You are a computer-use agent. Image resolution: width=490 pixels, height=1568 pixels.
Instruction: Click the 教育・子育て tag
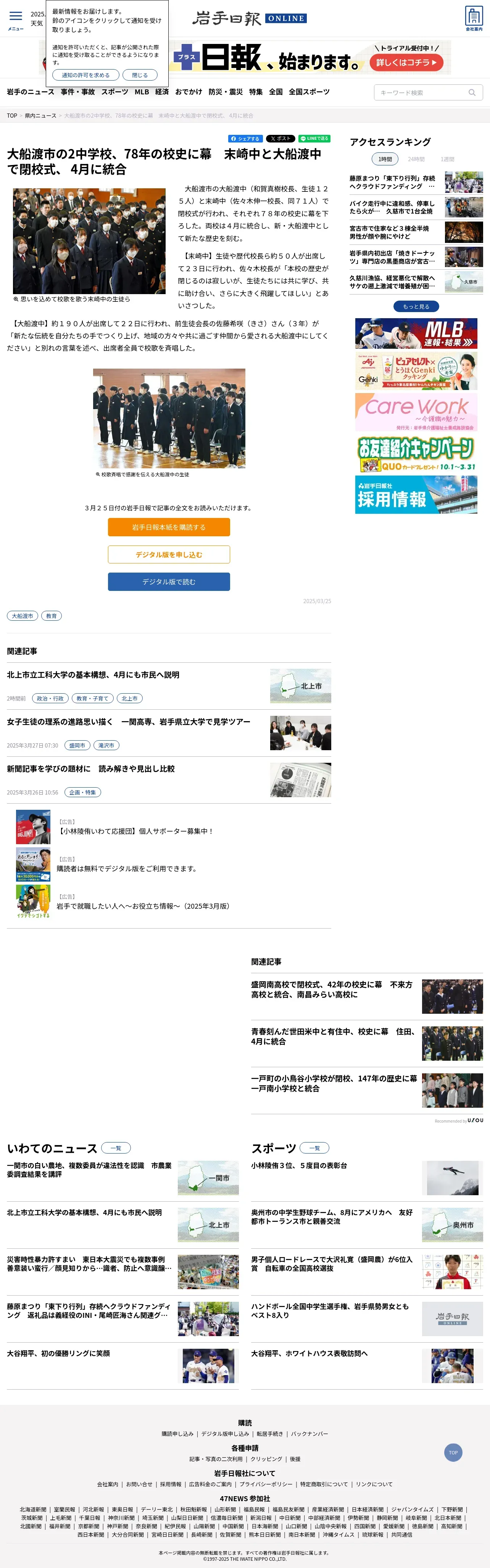(x=92, y=699)
